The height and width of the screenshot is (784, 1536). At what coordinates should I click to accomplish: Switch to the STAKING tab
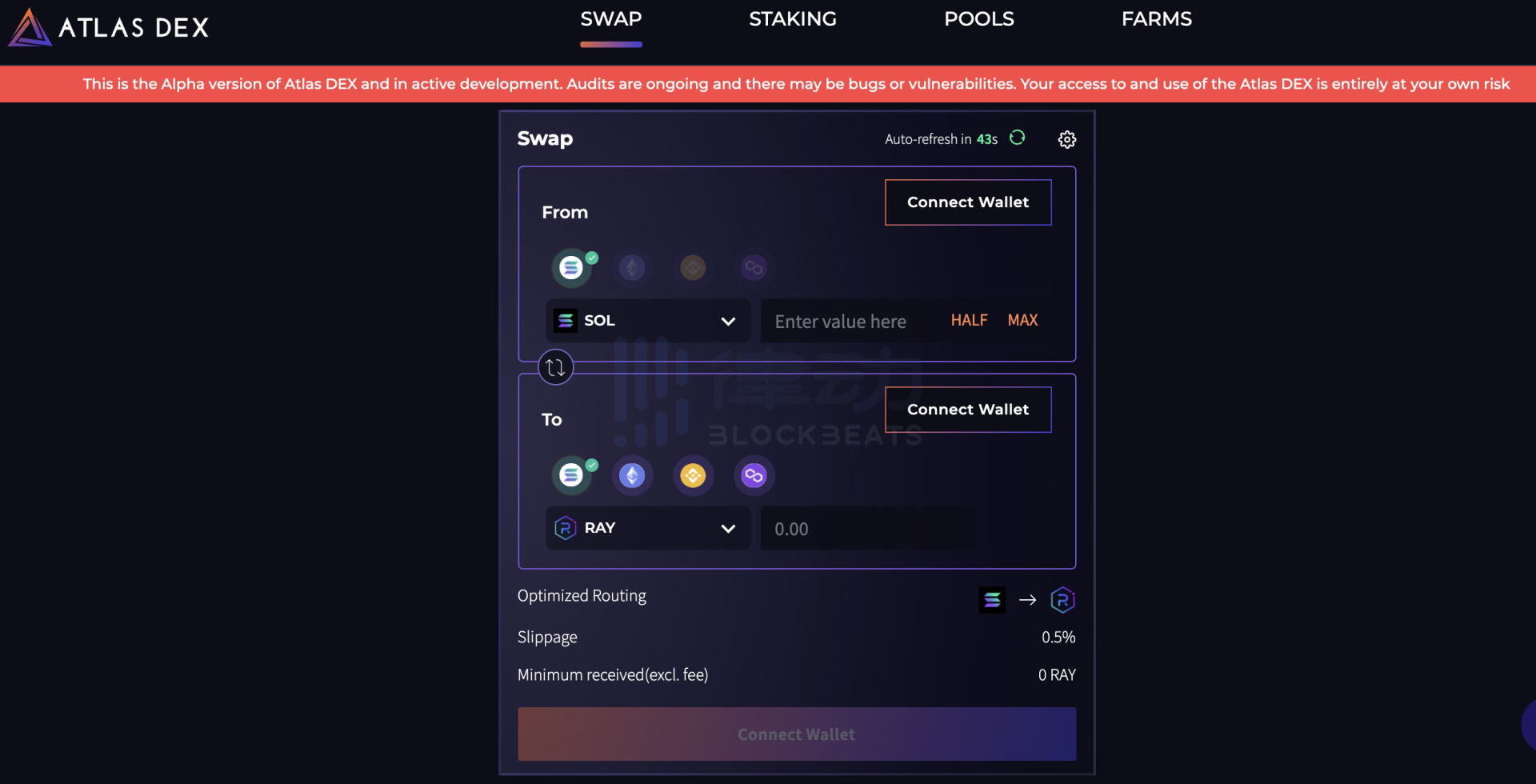[x=792, y=18]
